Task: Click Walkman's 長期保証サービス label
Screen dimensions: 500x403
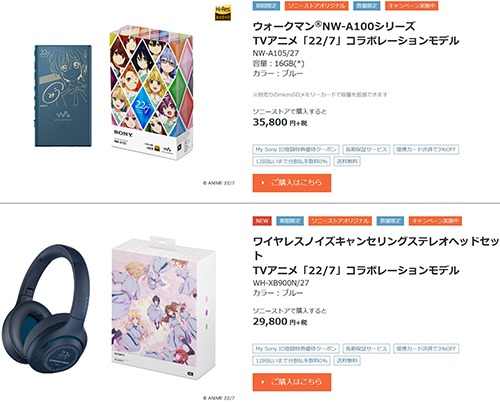Action: click(x=366, y=149)
